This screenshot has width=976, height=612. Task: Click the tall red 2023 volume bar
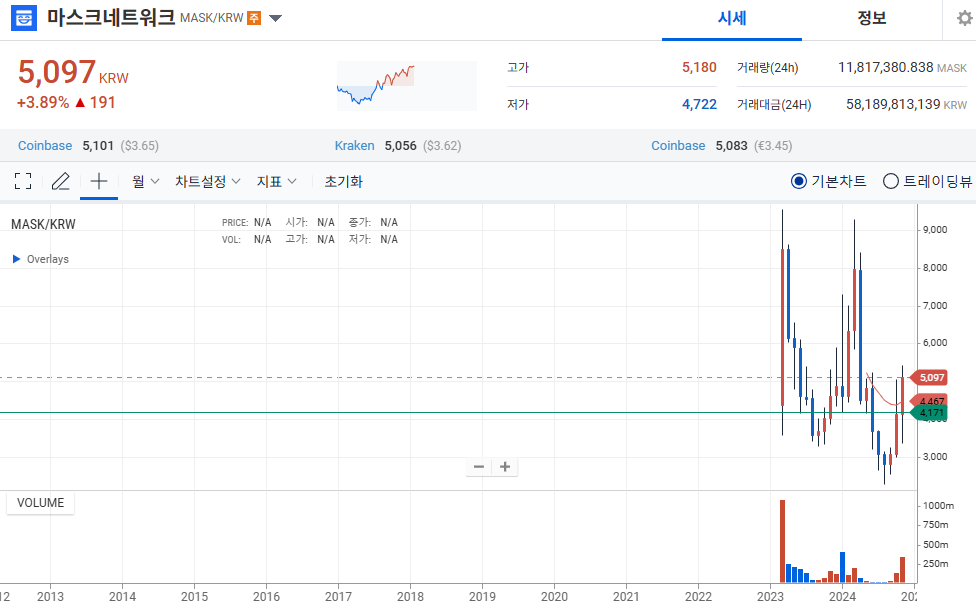tap(782, 541)
